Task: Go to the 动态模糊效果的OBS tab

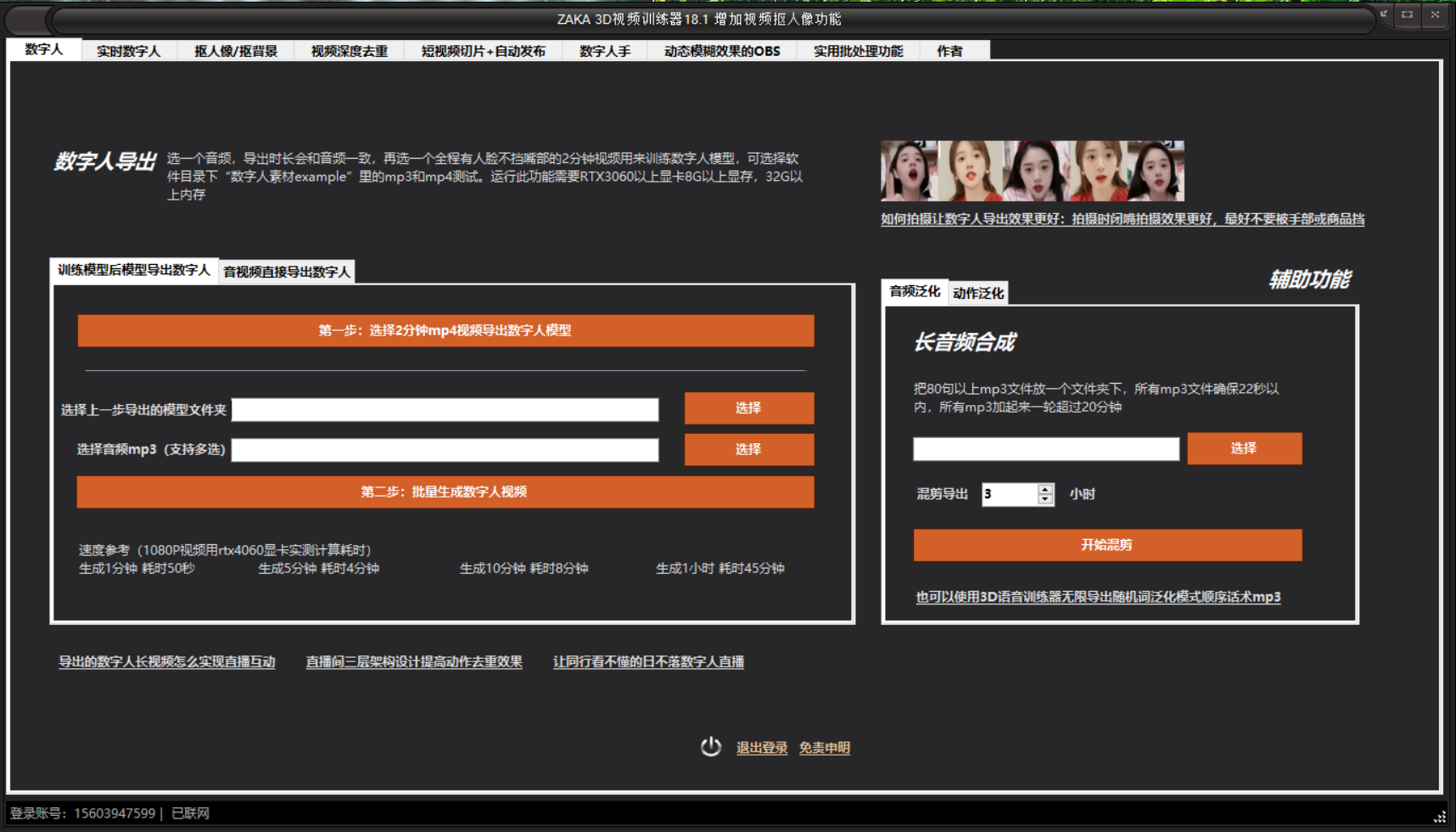Action: pyautogui.click(x=721, y=51)
